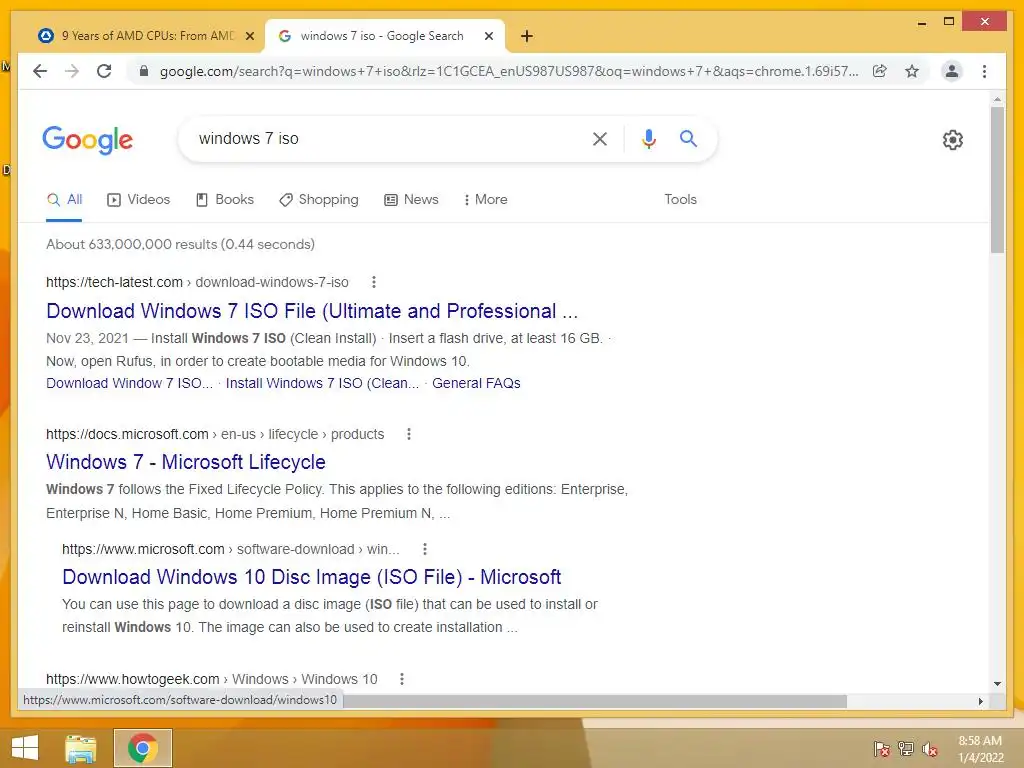Viewport: 1024px width, 768px height.
Task: Click the https://tech-latest.com breadcrumb
Action: point(114,282)
